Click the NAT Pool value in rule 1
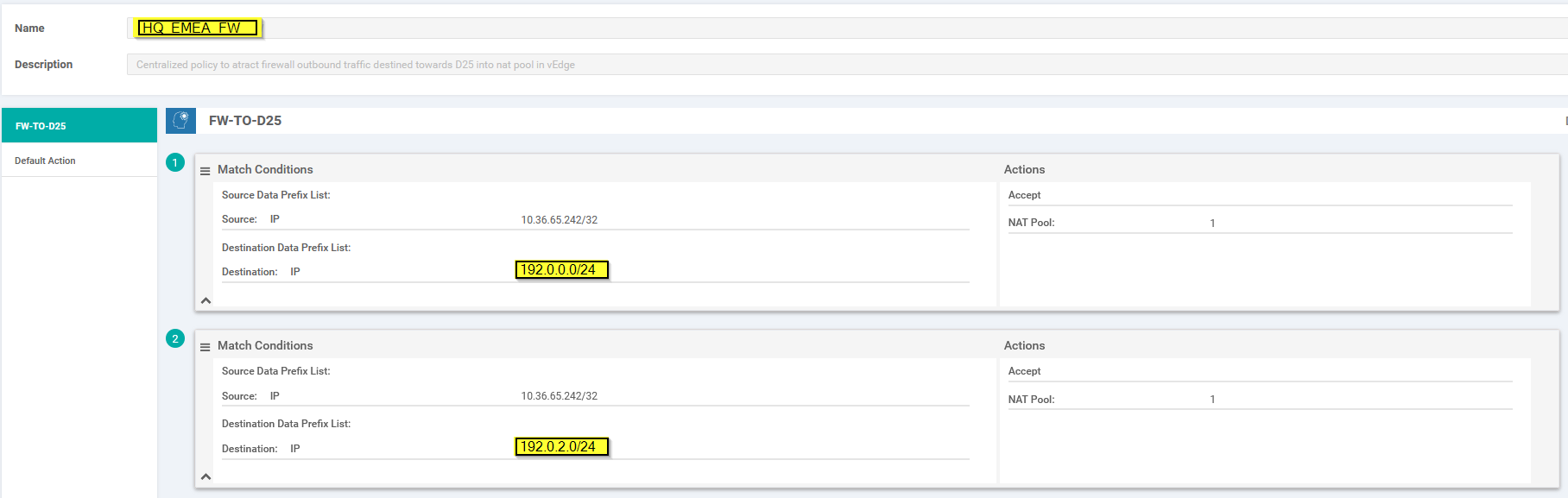The height and width of the screenshot is (498, 1568). (x=1212, y=224)
